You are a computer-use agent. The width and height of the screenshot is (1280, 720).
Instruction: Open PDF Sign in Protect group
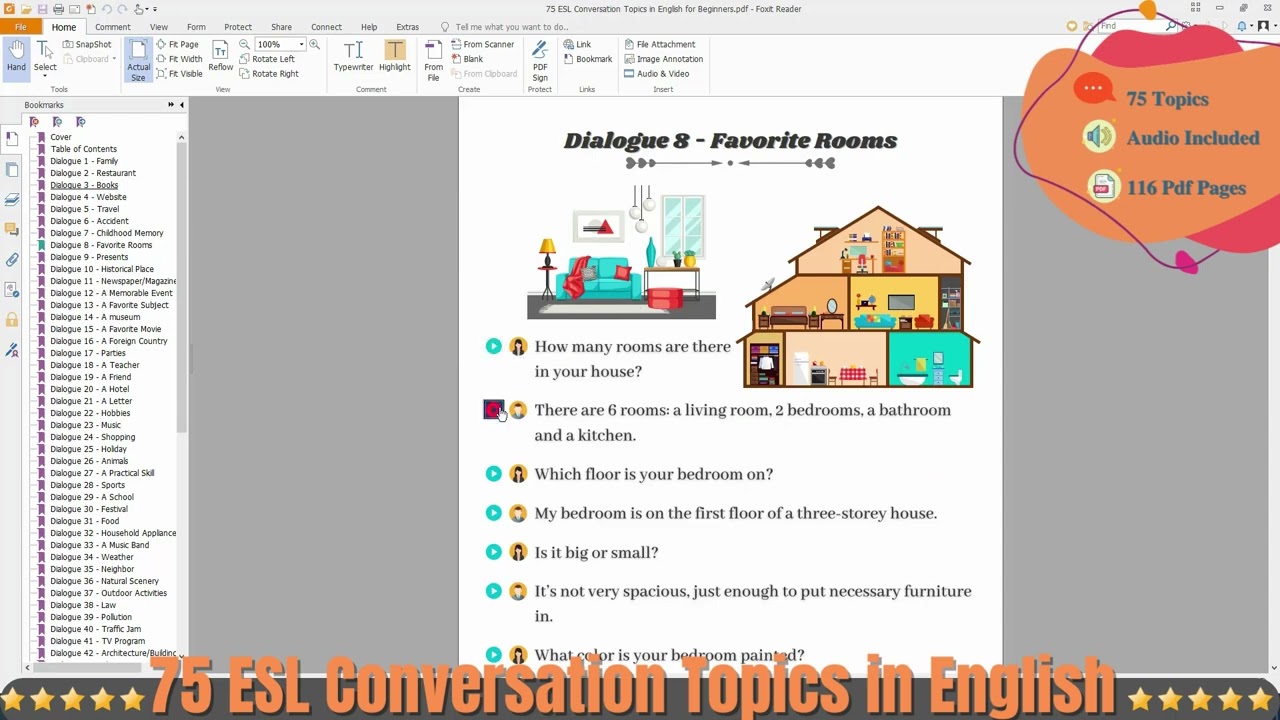[539, 60]
